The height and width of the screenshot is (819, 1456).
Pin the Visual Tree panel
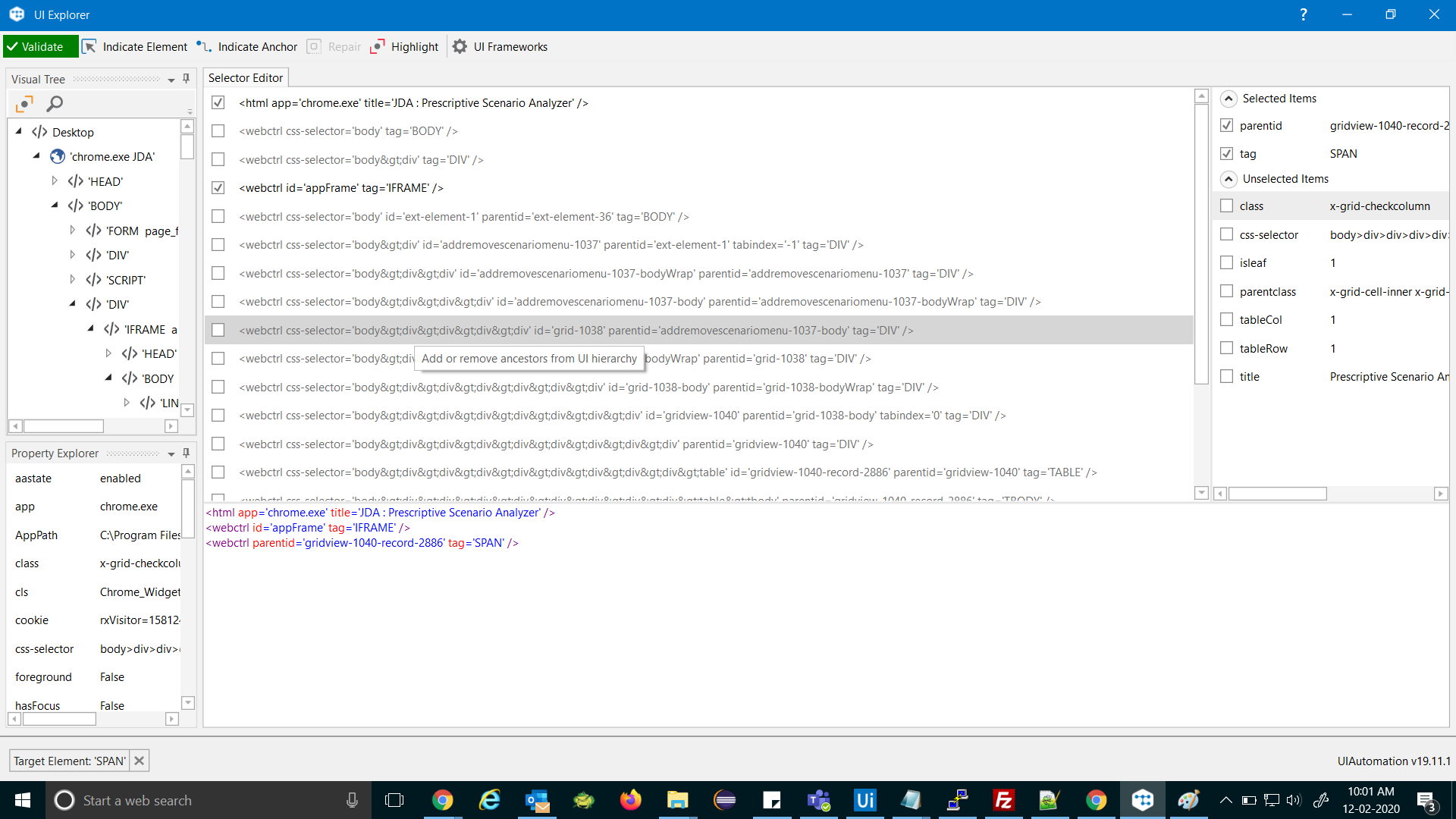186,79
